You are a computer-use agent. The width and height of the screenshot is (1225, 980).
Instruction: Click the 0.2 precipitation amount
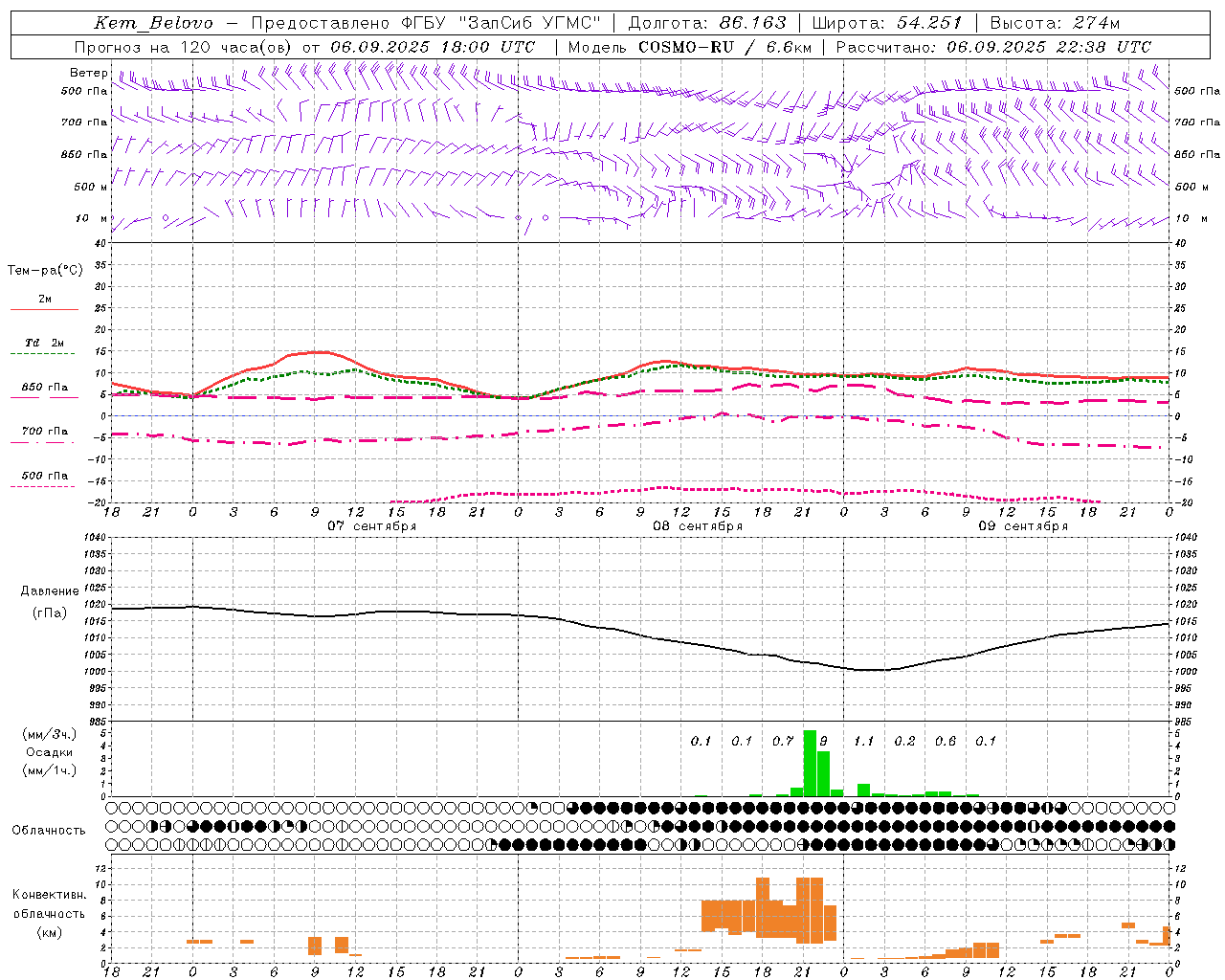coord(904,742)
